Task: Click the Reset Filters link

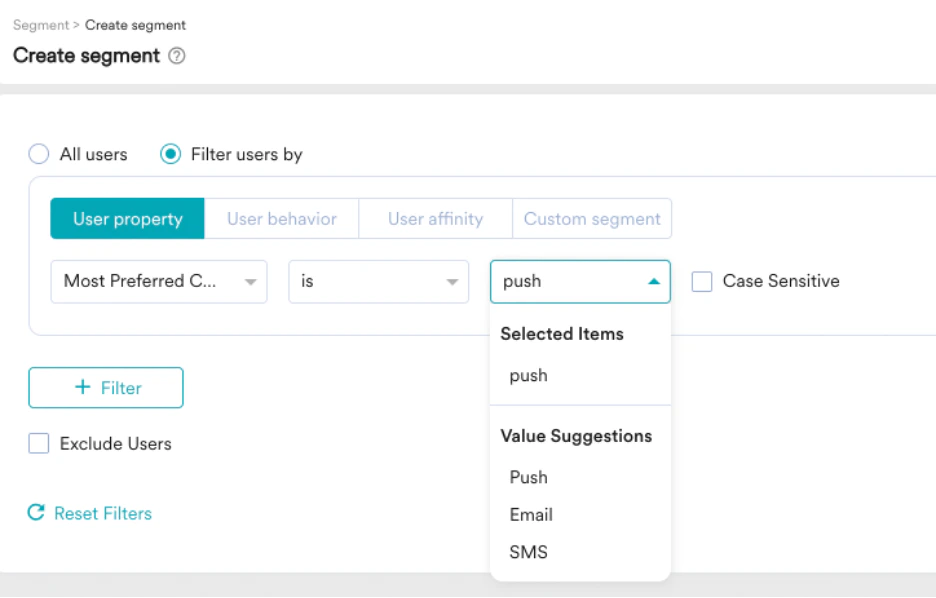Action: tap(103, 513)
